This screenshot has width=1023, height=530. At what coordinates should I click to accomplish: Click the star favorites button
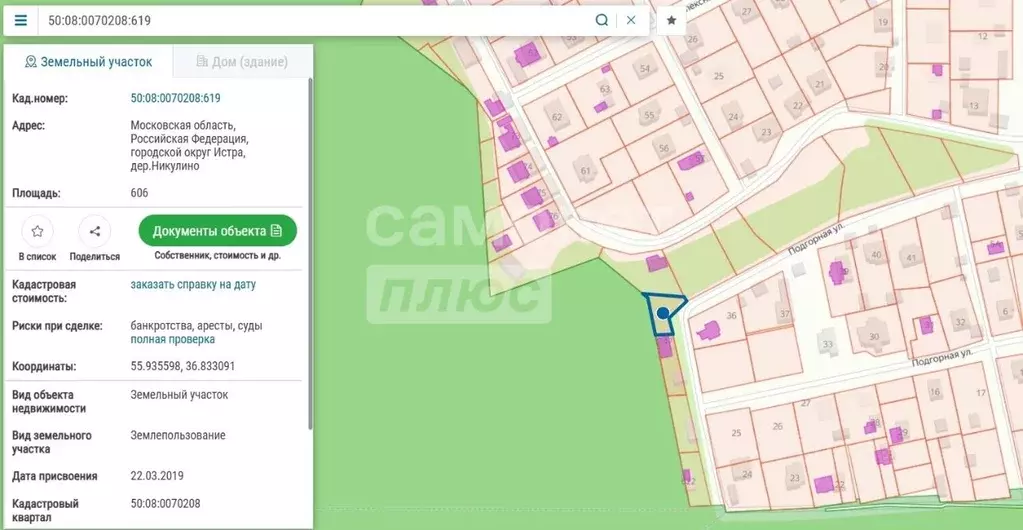(671, 20)
